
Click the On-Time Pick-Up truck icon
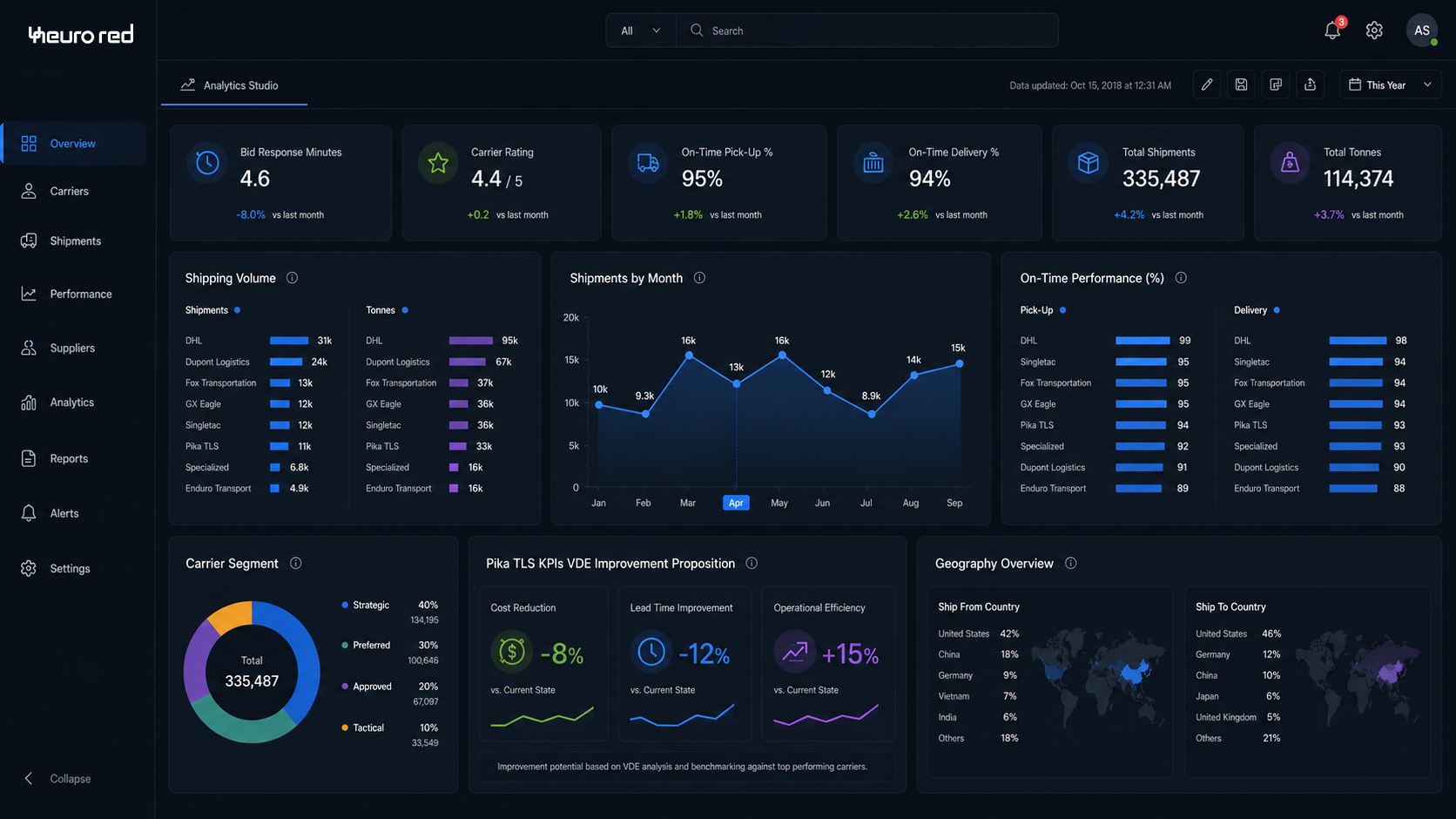(648, 162)
